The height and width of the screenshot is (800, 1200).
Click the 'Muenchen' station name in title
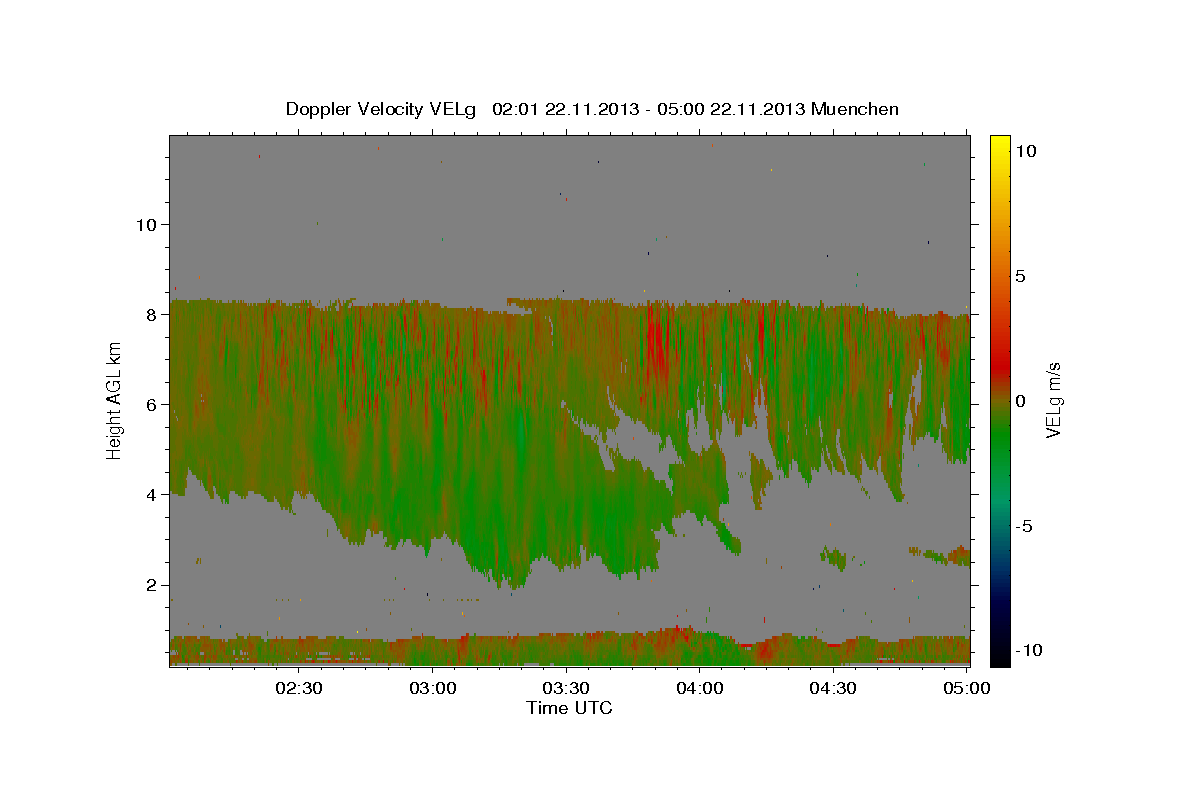[x=856, y=109]
